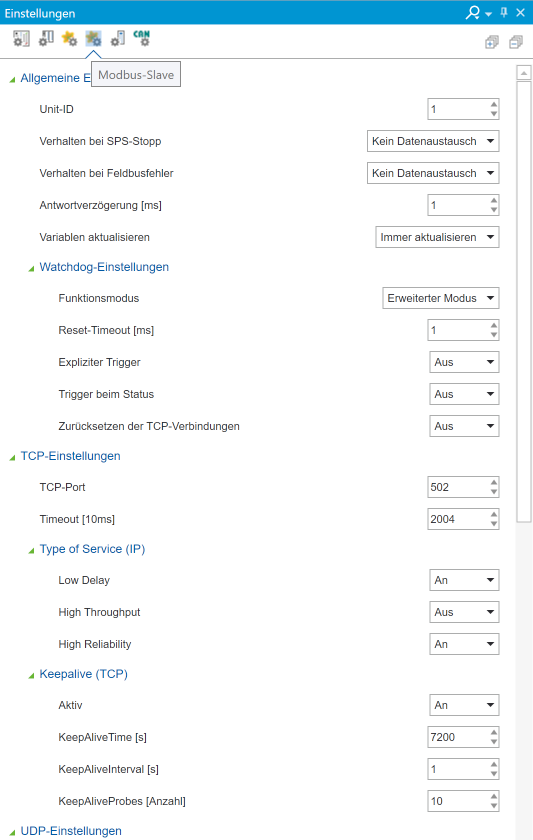
Task: Select the highlighted Modbus-Slave settings icon
Action: tap(93, 39)
